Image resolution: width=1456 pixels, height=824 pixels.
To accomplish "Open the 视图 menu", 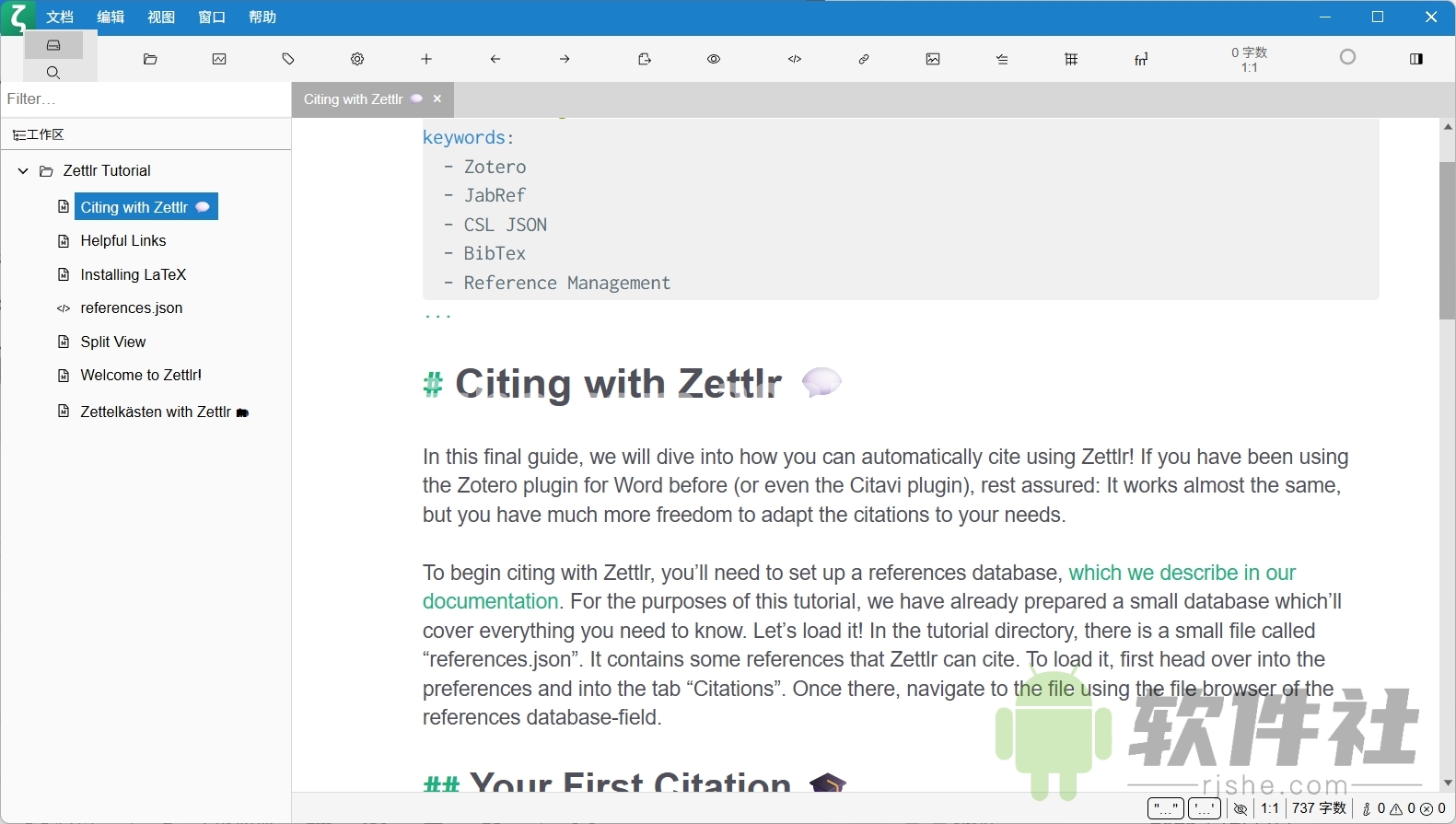I will tap(161, 17).
